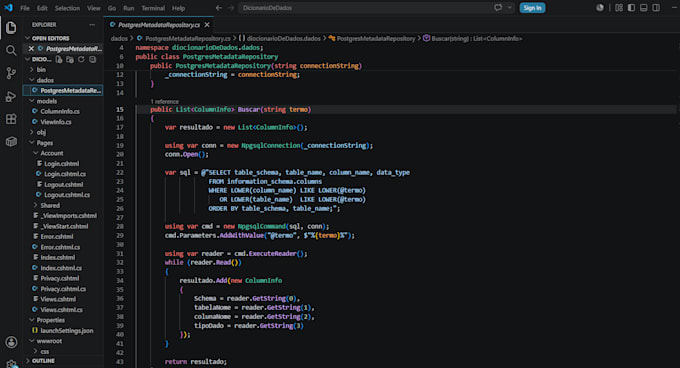Open the Go menu

point(112,8)
